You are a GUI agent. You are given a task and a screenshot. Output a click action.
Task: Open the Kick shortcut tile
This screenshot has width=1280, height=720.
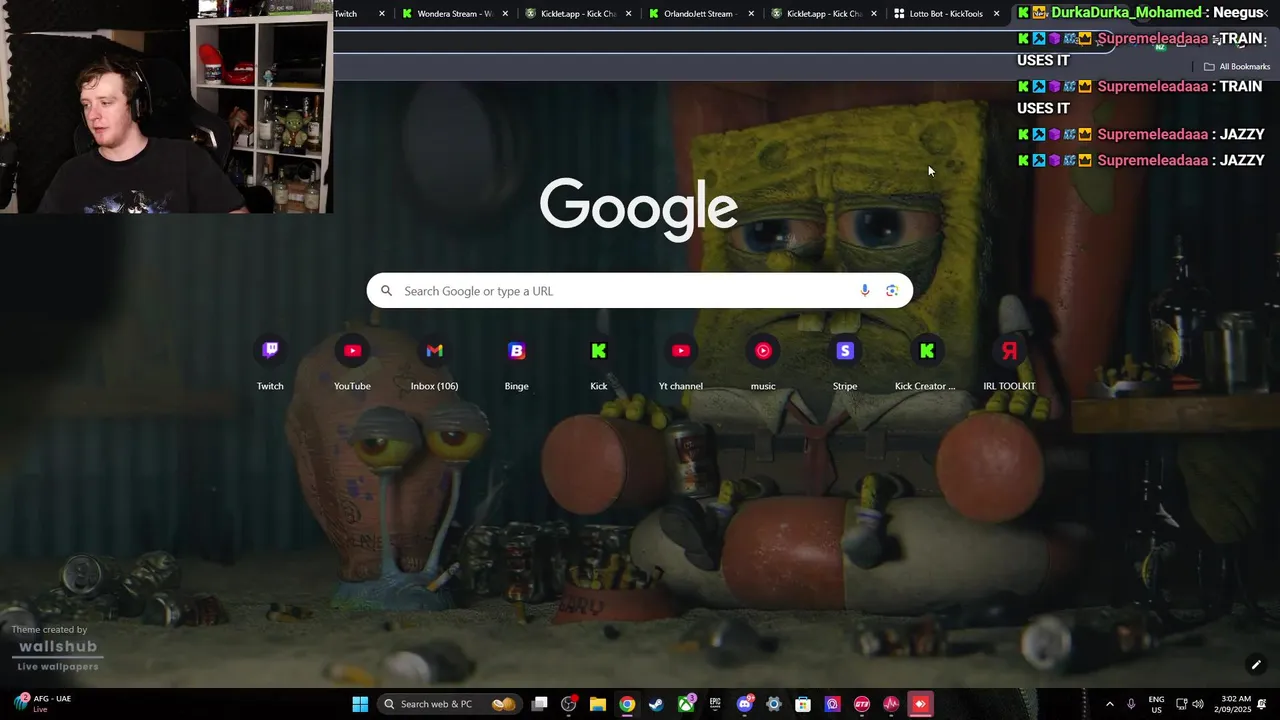(x=599, y=363)
